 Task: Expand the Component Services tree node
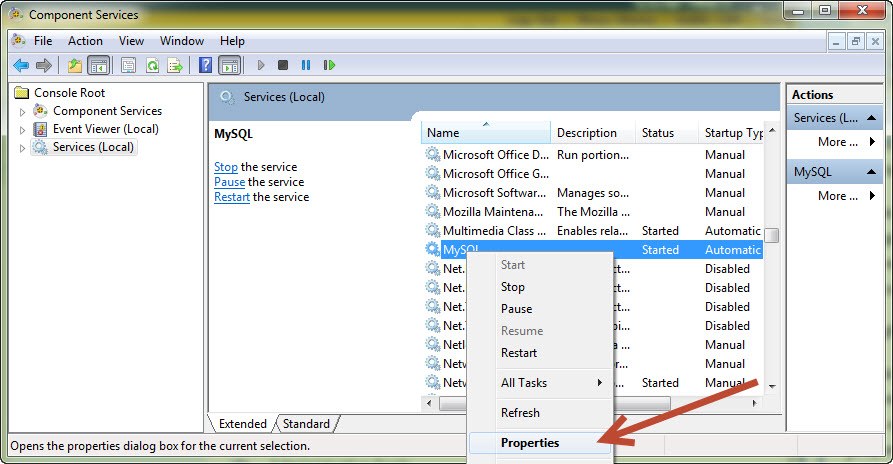pyautogui.click(x=23, y=112)
